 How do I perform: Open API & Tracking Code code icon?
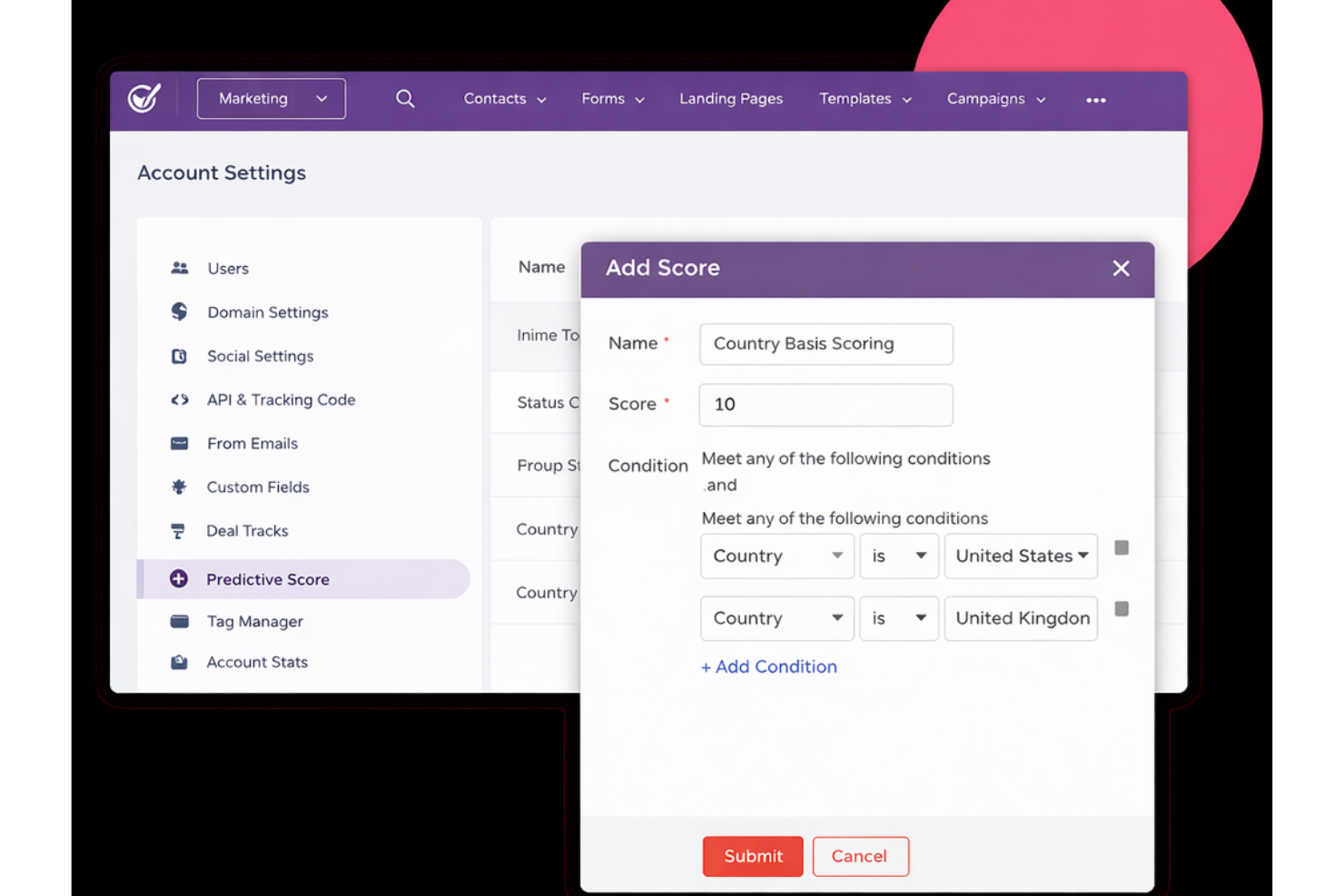pos(179,399)
